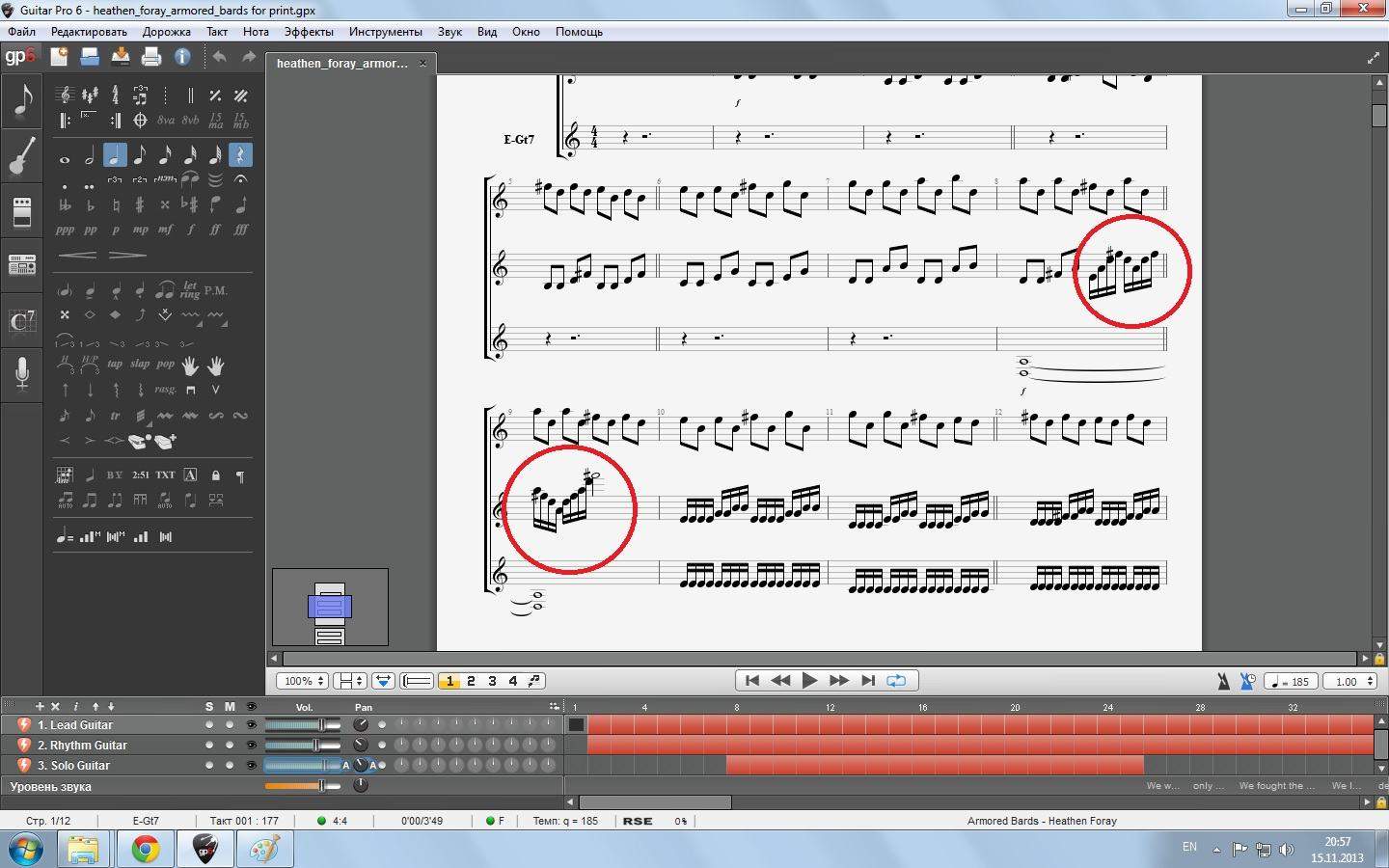Jump to the beginning of the score
This screenshot has height=868, width=1389.
pyautogui.click(x=752, y=681)
